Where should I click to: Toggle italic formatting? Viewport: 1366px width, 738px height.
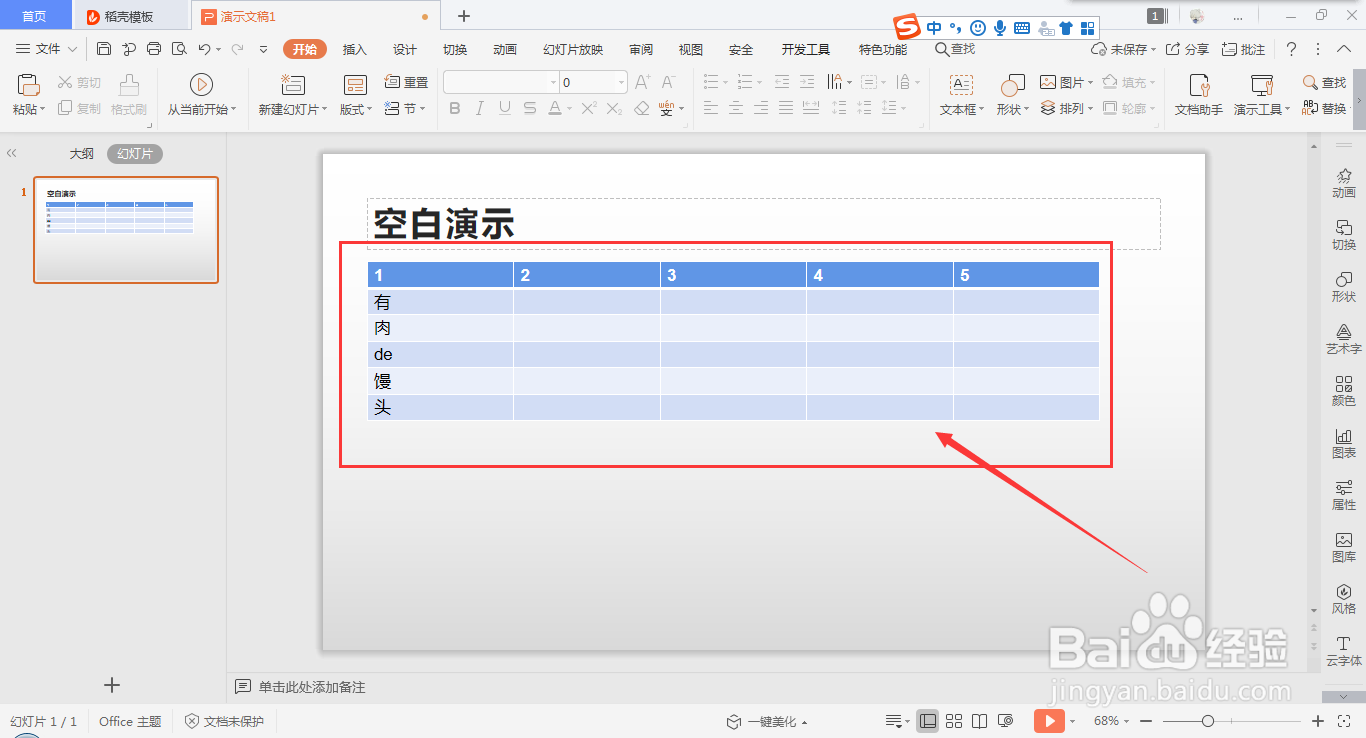point(479,108)
